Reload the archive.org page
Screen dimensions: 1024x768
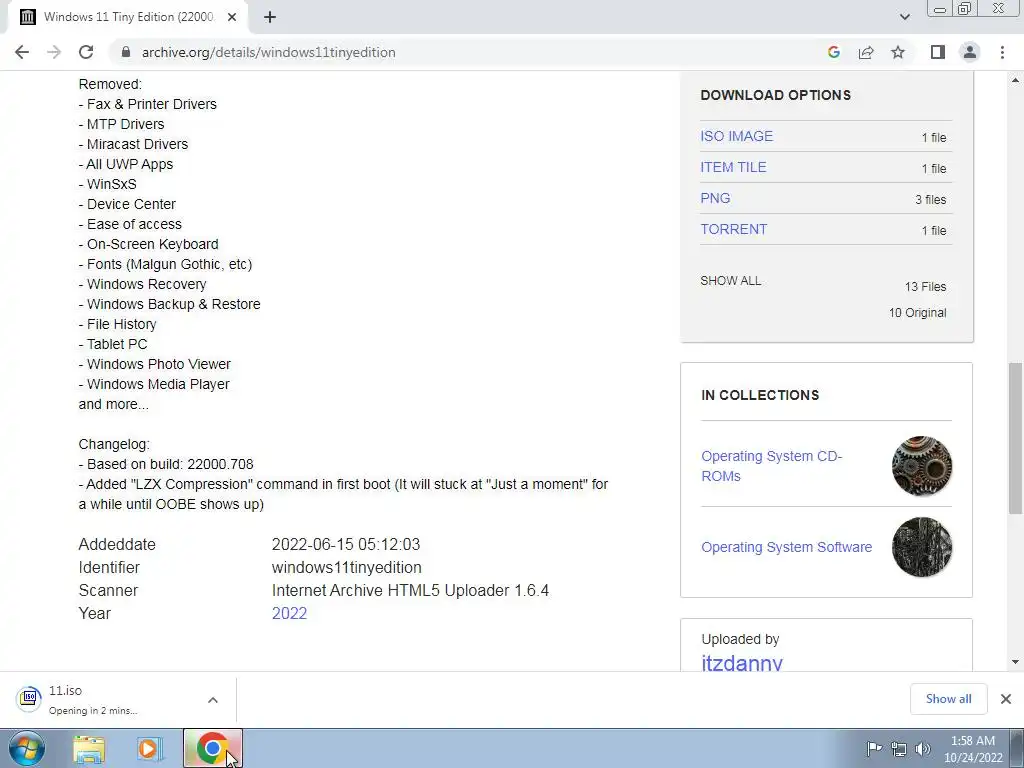86,52
